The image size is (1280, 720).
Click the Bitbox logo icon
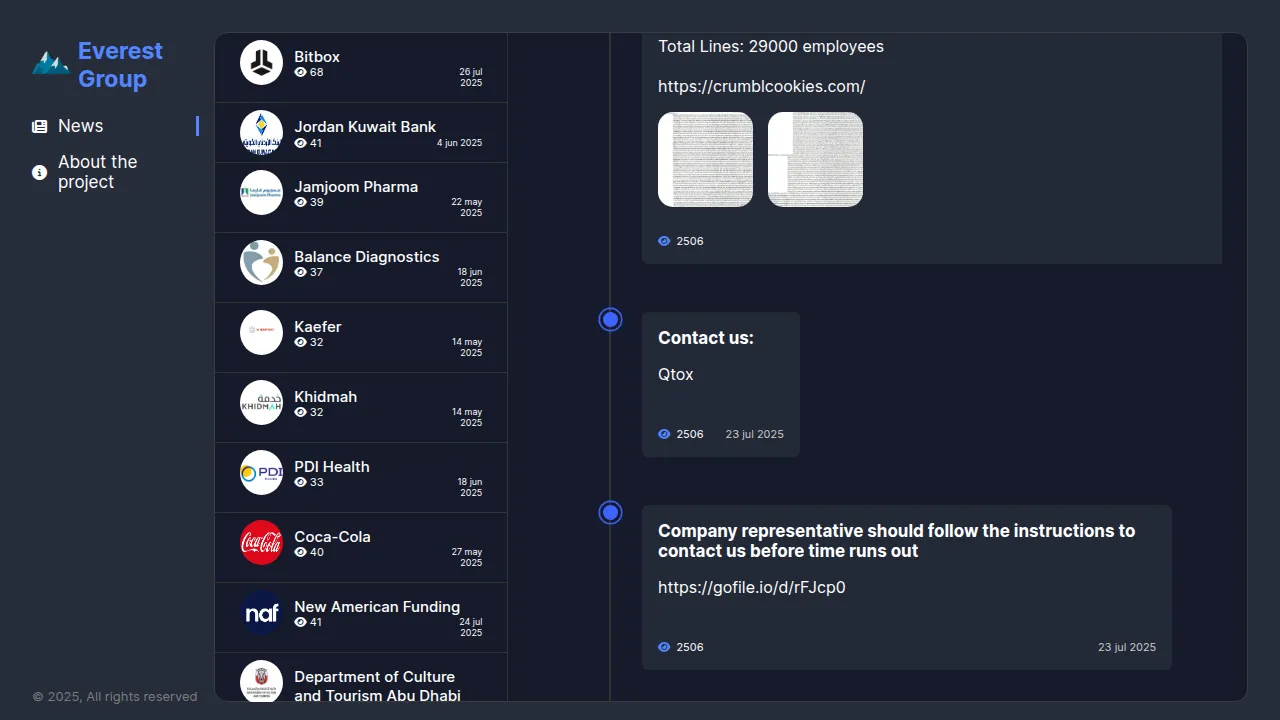coord(261,62)
